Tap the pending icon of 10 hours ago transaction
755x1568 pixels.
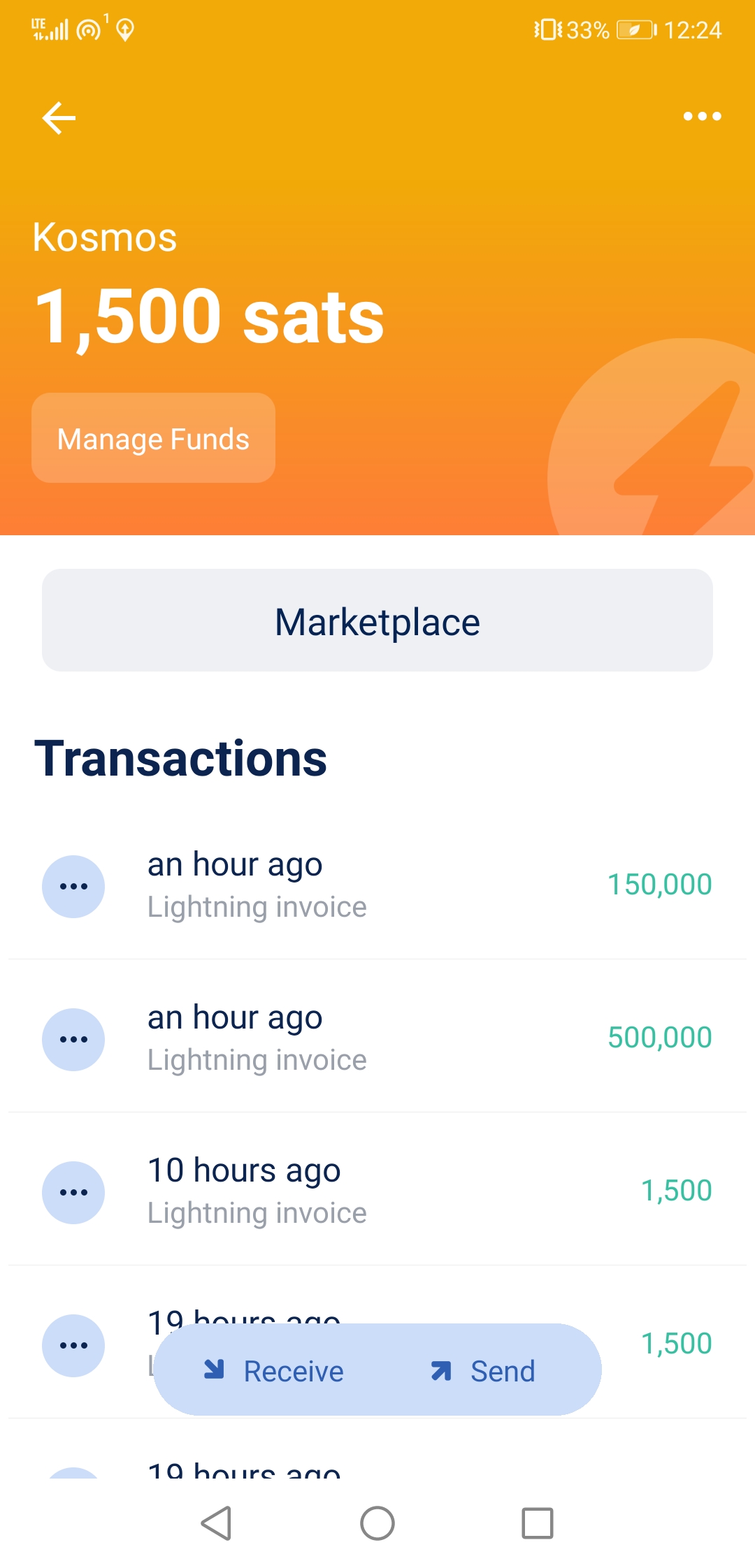(73, 1192)
